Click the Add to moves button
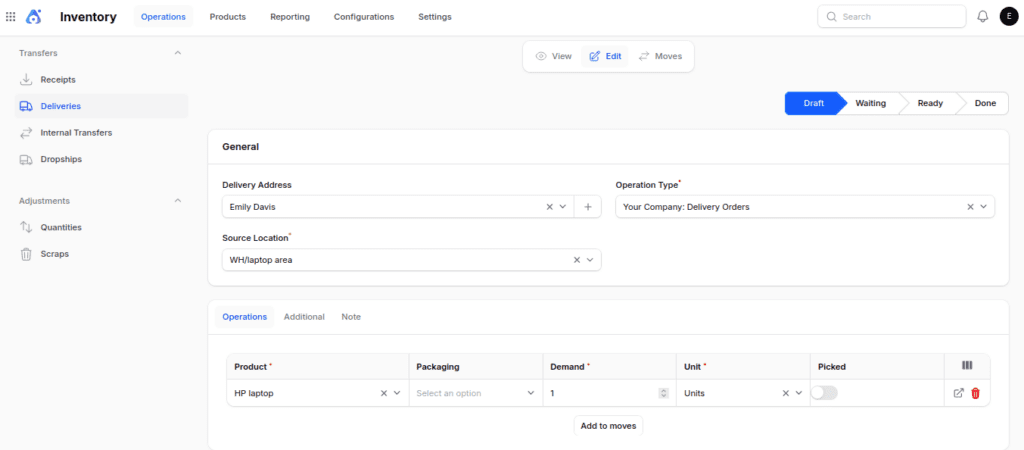The height and width of the screenshot is (450, 1024). (609, 426)
